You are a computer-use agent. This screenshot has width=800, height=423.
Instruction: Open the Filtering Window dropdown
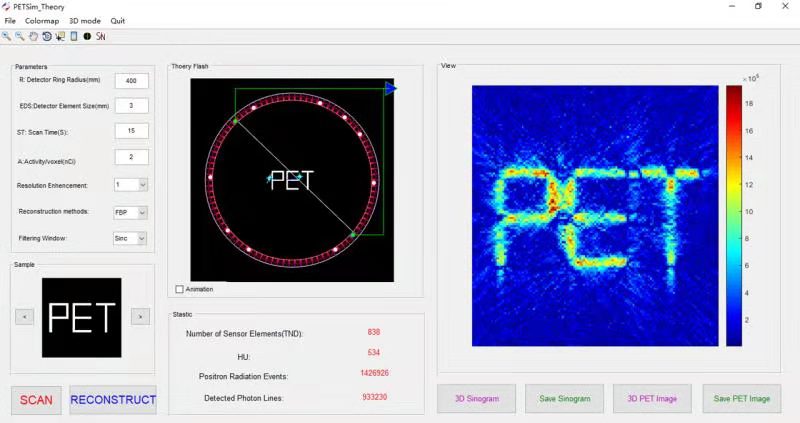point(142,238)
